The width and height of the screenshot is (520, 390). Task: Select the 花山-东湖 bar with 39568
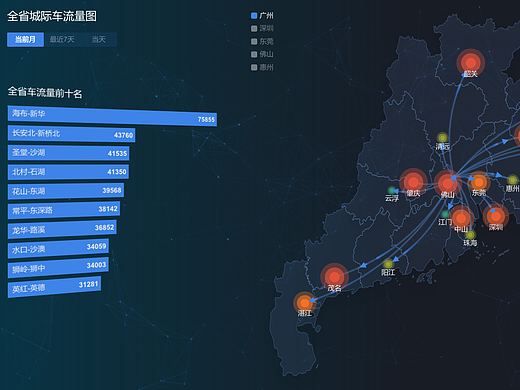pos(66,191)
